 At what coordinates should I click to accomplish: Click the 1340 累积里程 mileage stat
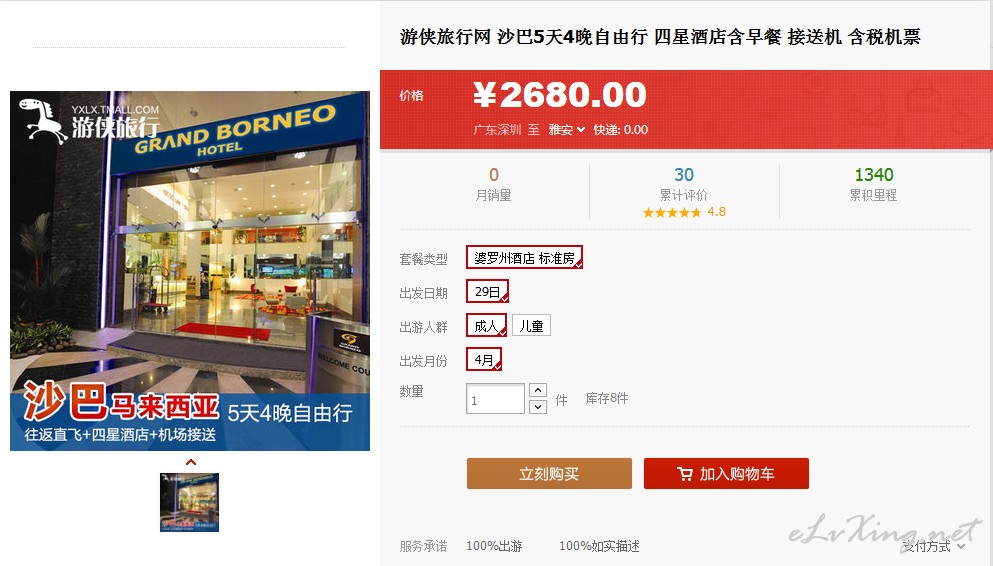point(874,184)
